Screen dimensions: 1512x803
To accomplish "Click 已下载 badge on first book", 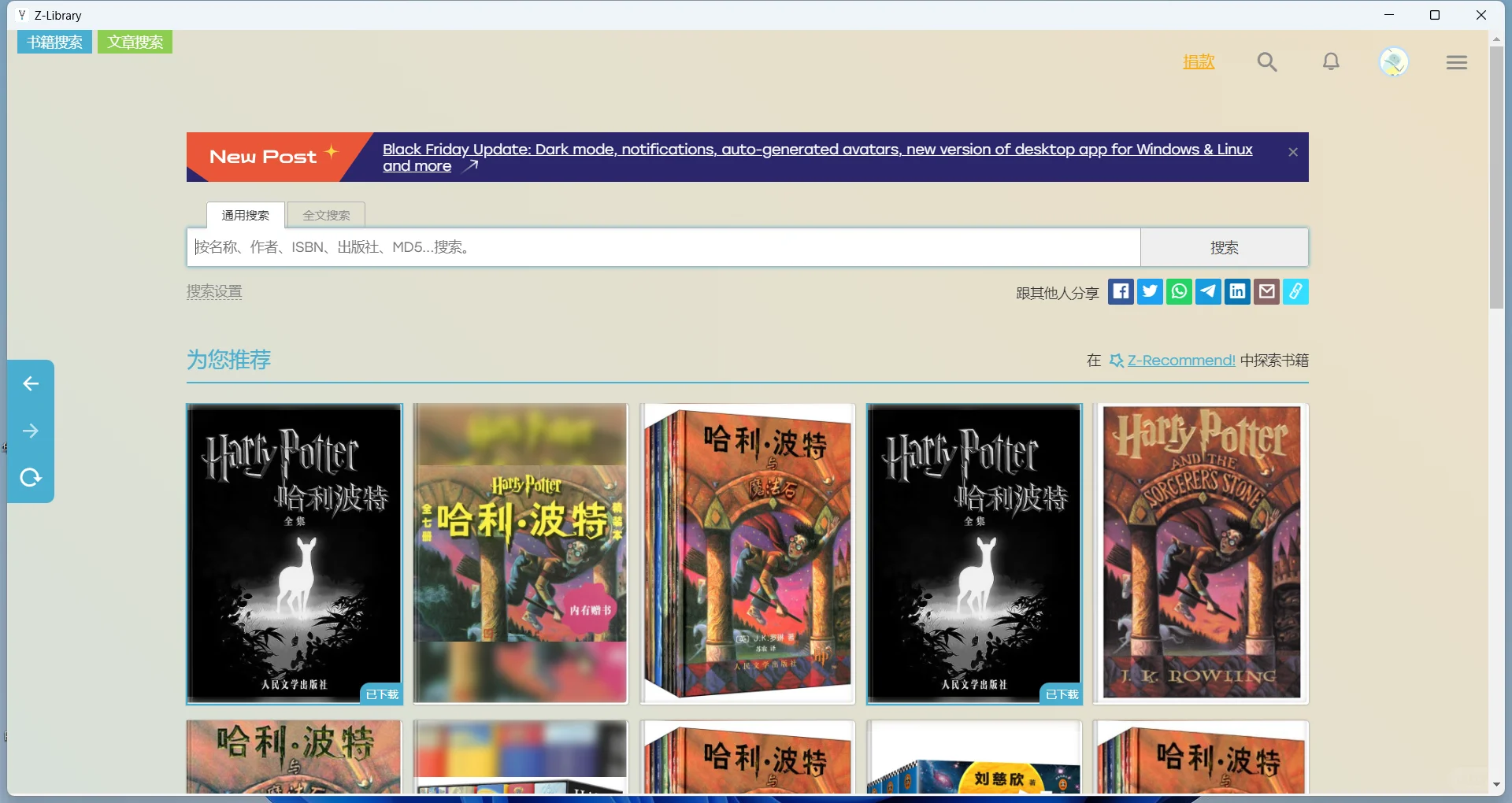I will click(382, 694).
